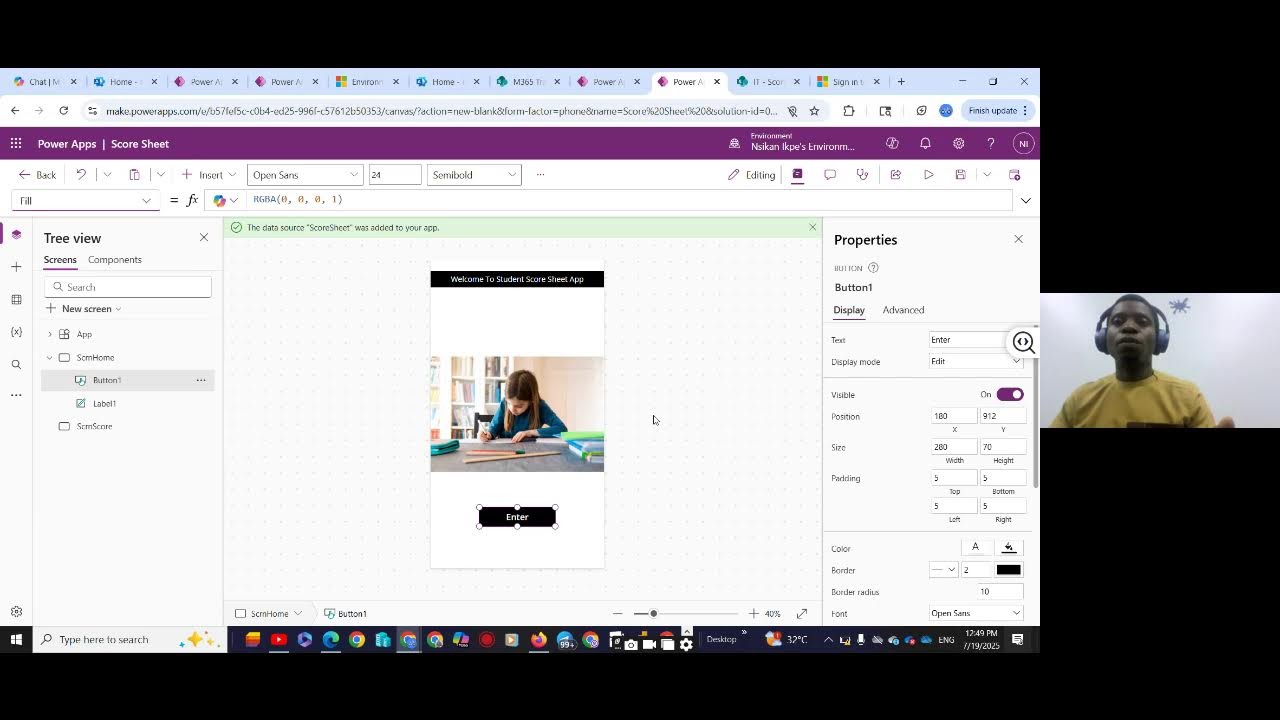Click the zoom slider handle
Screen dimensions: 1280x720
pyautogui.click(x=653, y=614)
